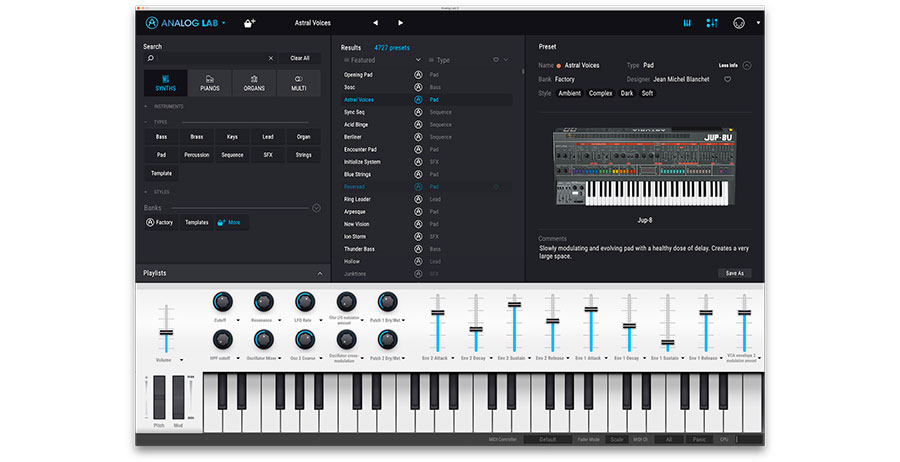Click Arturia icon on Acid Binge row
The height and width of the screenshot is (462, 900).
tap(418, 125)
